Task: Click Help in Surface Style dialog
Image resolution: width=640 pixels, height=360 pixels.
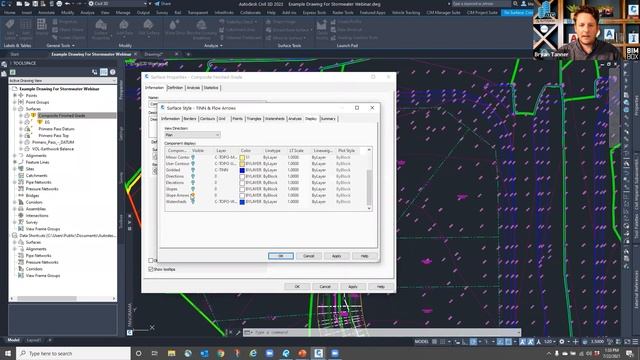Action: point(364,256)
